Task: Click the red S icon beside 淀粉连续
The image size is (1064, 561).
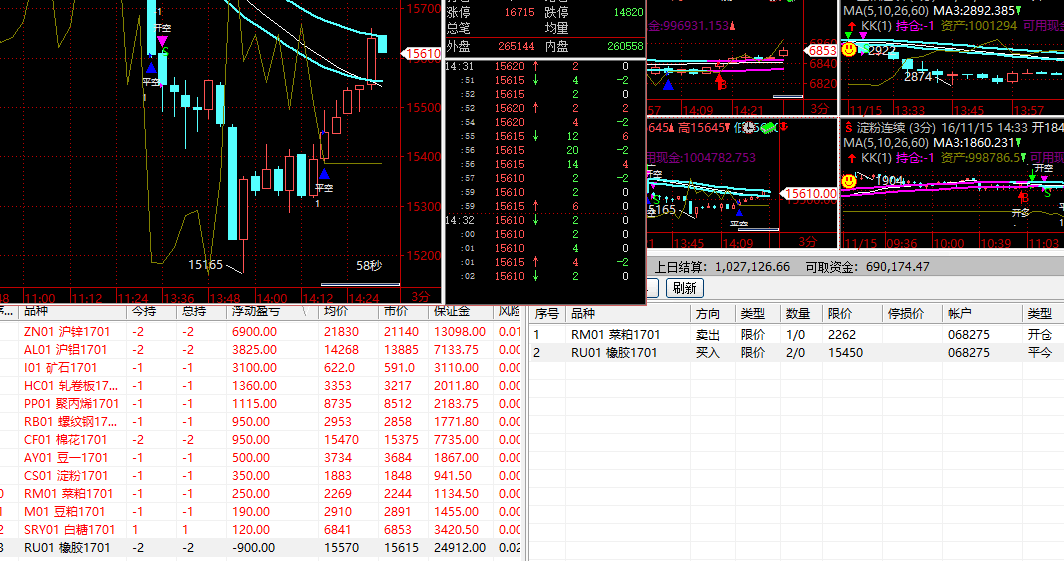Action: pyautogui.click(x=848, y=127)
